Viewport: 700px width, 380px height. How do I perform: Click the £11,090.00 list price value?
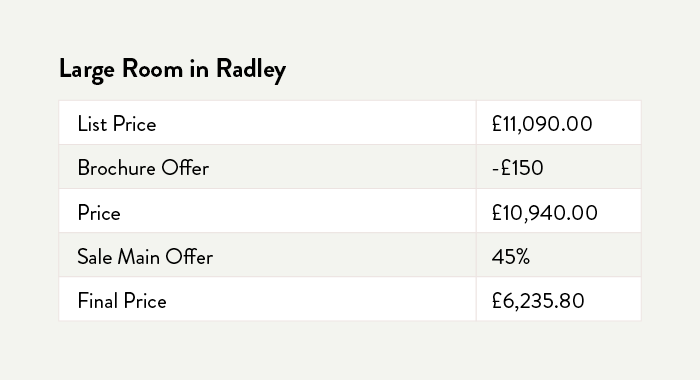(x=542, y=124)
